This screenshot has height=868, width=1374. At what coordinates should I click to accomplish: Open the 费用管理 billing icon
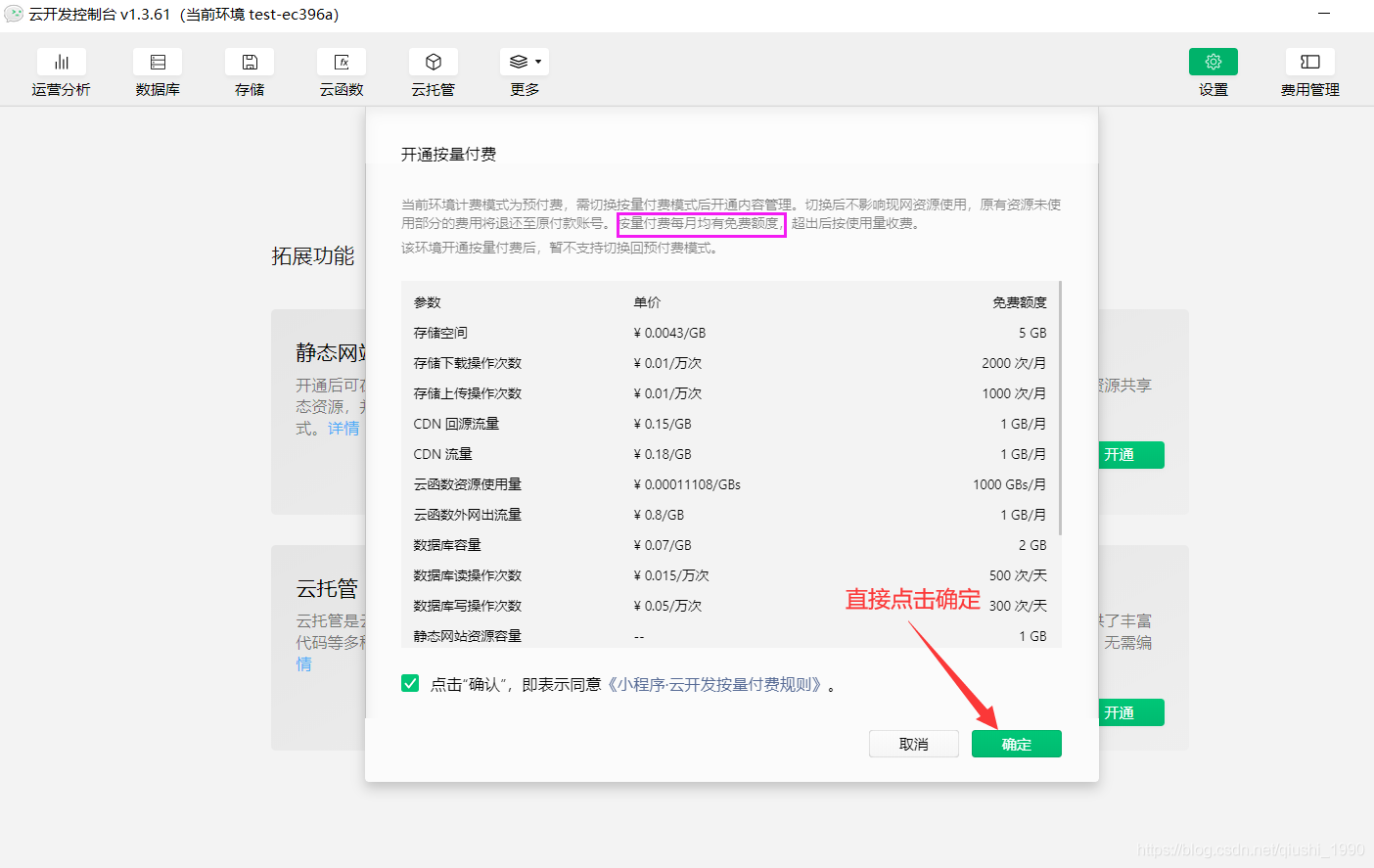1310,63
